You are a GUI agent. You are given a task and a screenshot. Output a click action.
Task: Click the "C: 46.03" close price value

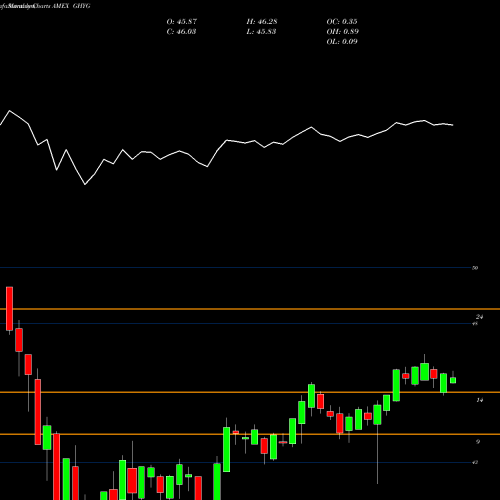pos(181,32)
